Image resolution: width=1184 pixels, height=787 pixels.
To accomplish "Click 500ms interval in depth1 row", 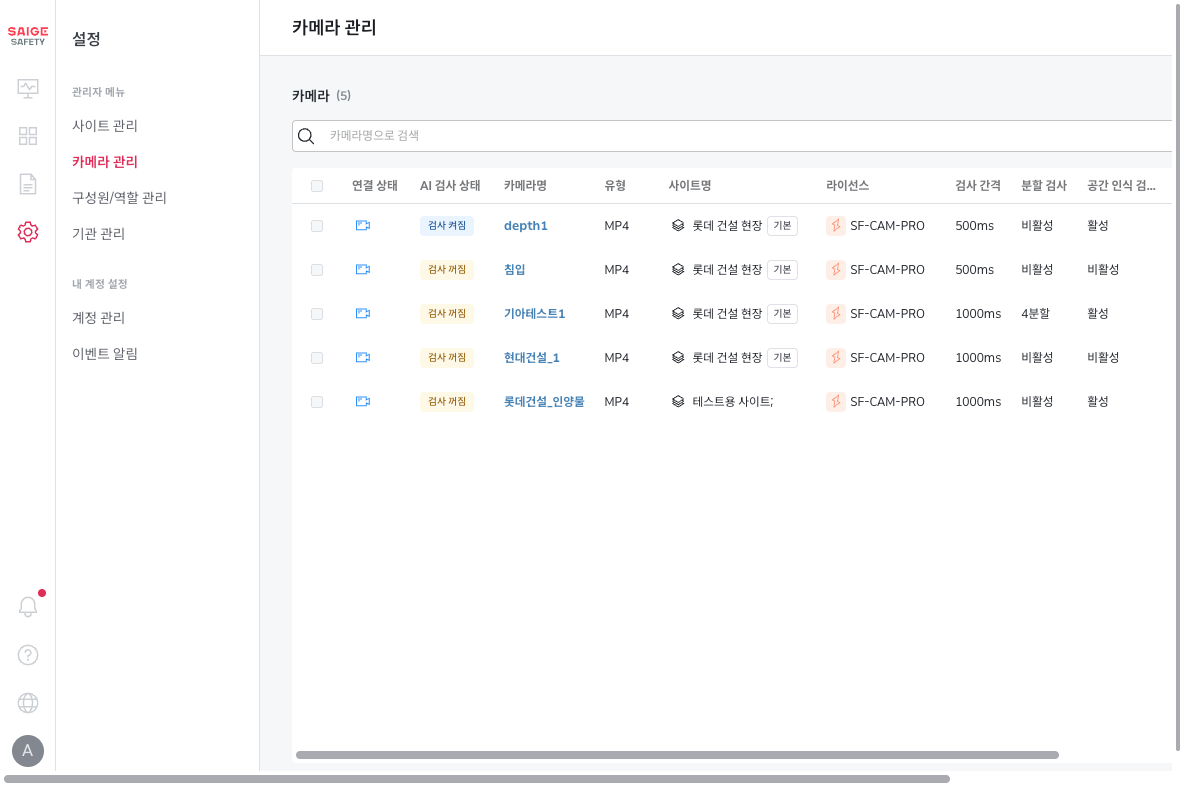I will [x=975, y=226].
